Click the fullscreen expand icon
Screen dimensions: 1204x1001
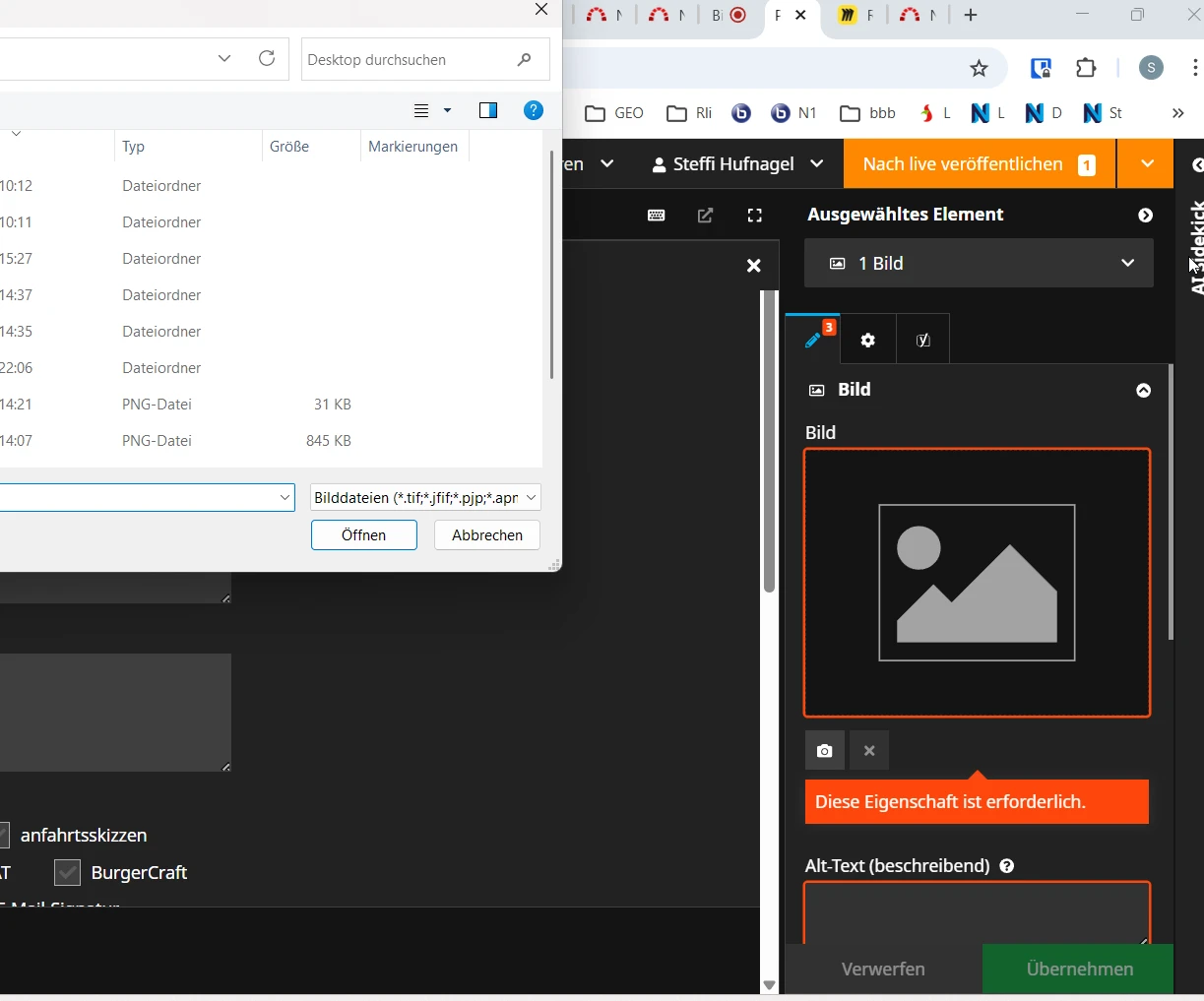coord(755,216)
